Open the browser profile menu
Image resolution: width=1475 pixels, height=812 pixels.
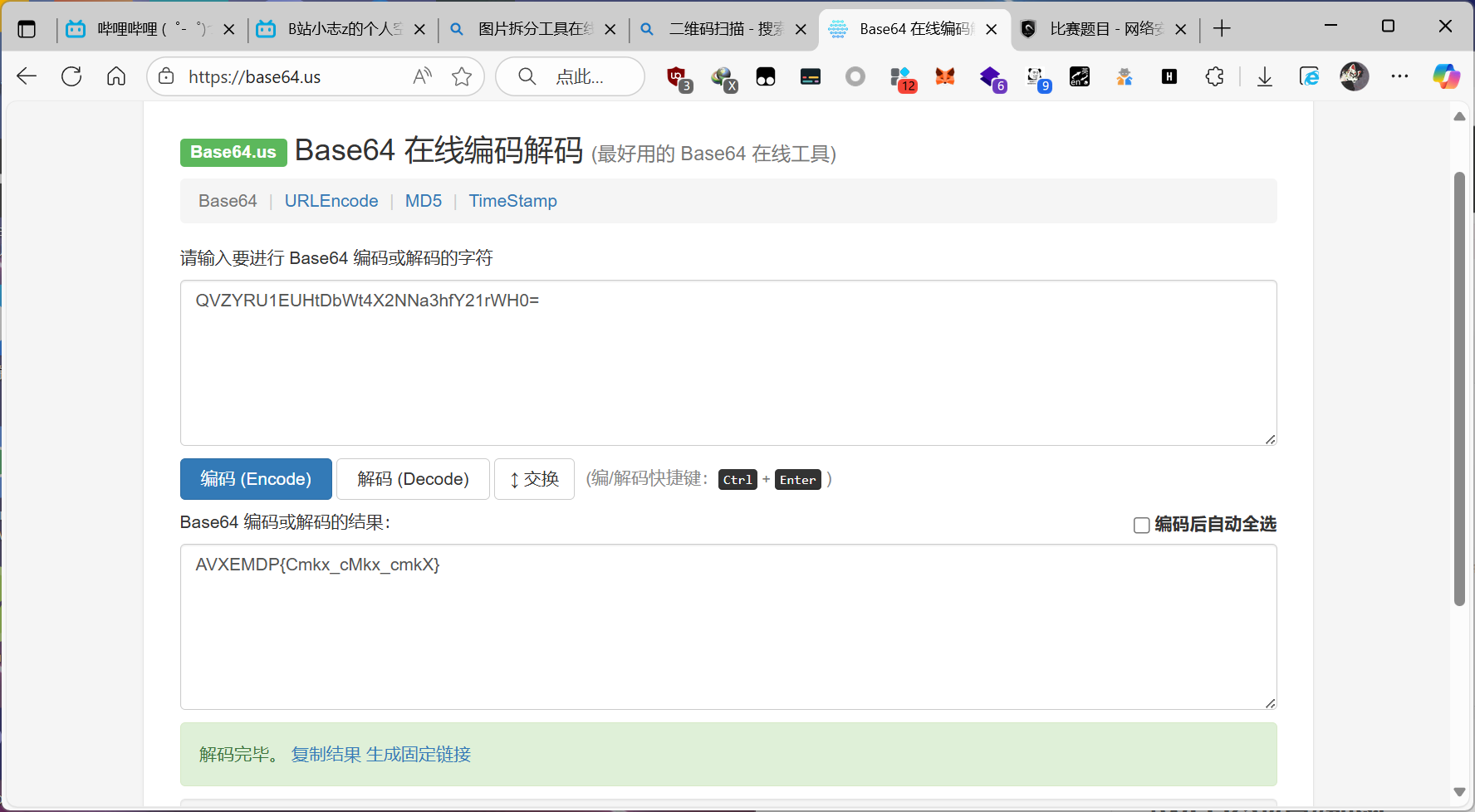[1354, 76]
